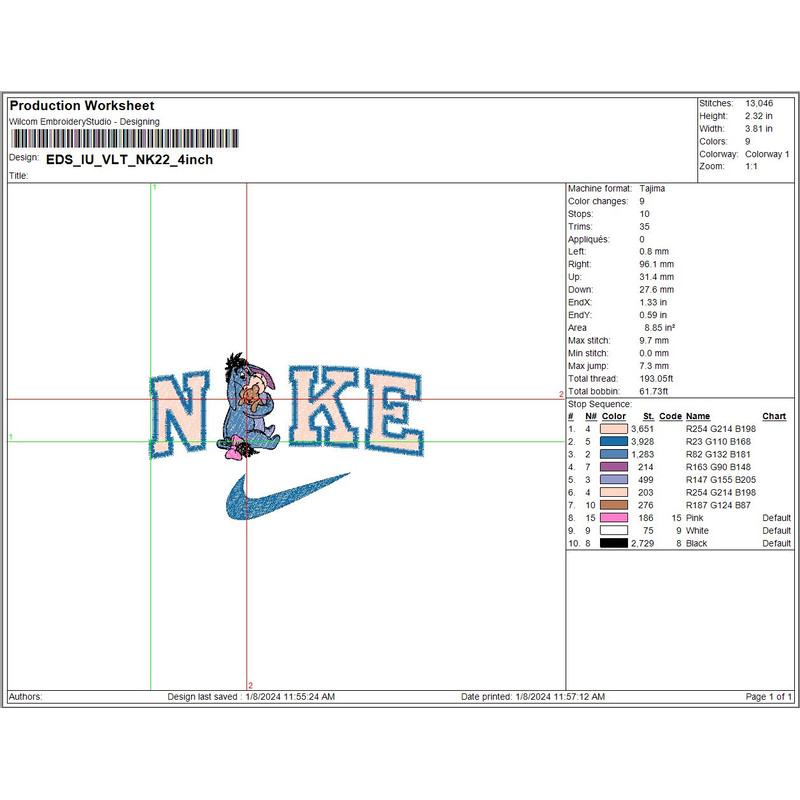Click the R23 G110 B168 color name

(720, 441)
